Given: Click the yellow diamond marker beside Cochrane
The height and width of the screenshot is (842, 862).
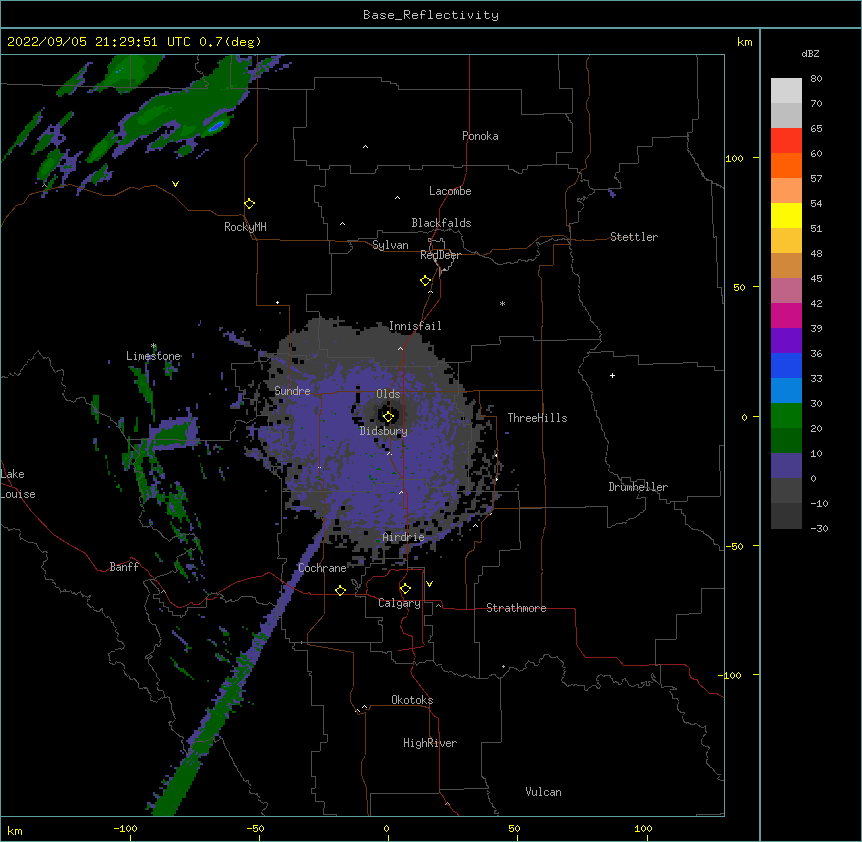Looking at the screenshot, I should coord(340,590).
